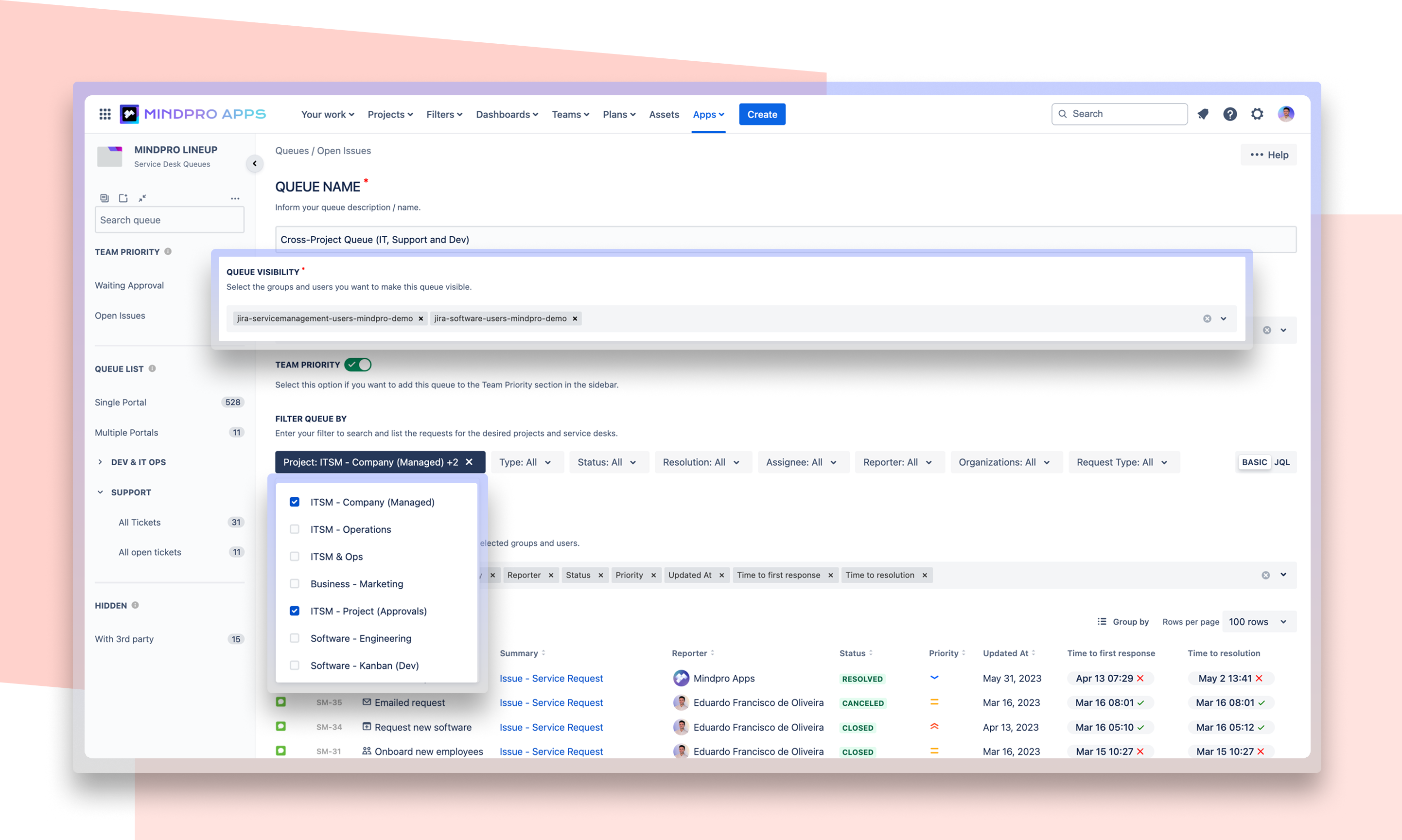The height and width of the screenshot is (840, 1402).
Task: Toggle the Team Priority switch
Action: click(358, 365)
